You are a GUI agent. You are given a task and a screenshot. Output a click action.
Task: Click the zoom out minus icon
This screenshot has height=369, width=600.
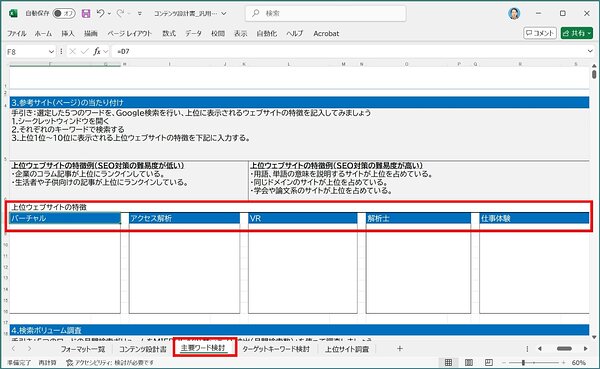point(504,362)
